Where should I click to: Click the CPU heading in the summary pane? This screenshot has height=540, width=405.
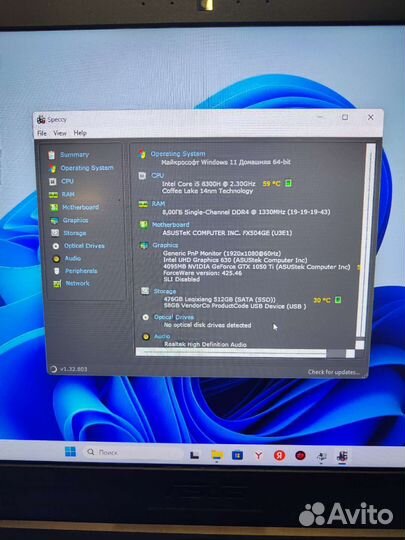coord(157,175)
